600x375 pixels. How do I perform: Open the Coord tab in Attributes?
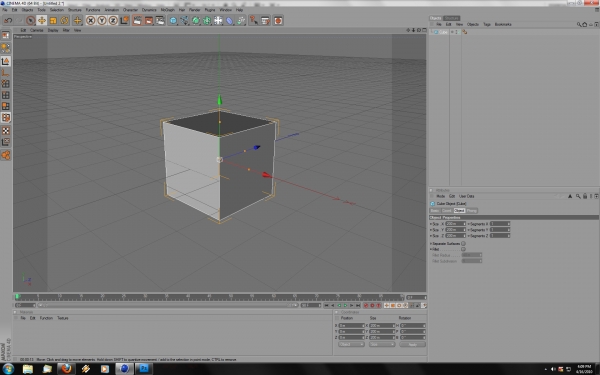[447, 211]
